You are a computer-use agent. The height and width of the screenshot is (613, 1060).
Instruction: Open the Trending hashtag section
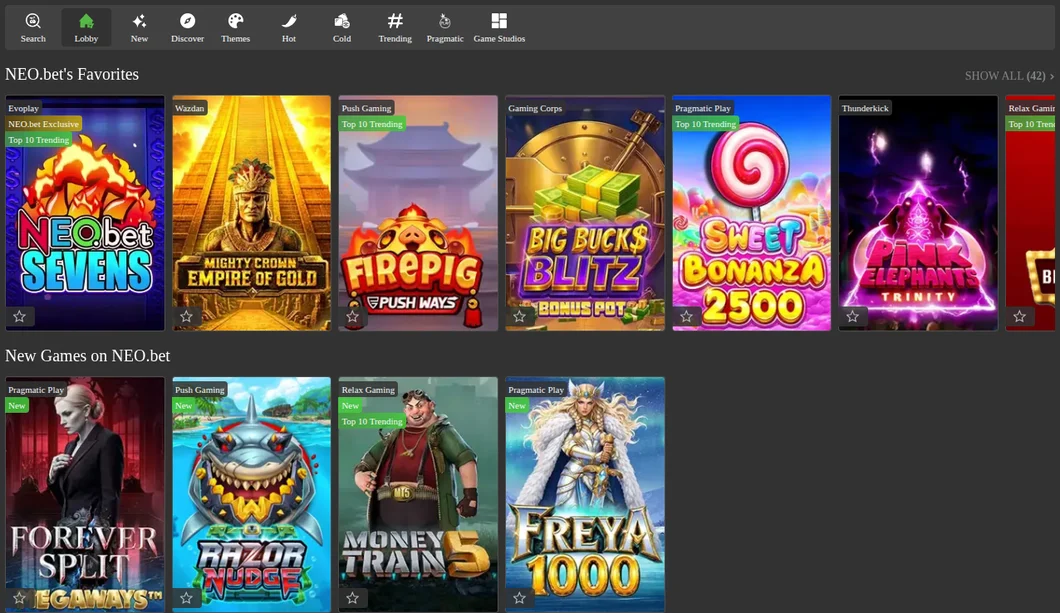(x=395, y=28)
